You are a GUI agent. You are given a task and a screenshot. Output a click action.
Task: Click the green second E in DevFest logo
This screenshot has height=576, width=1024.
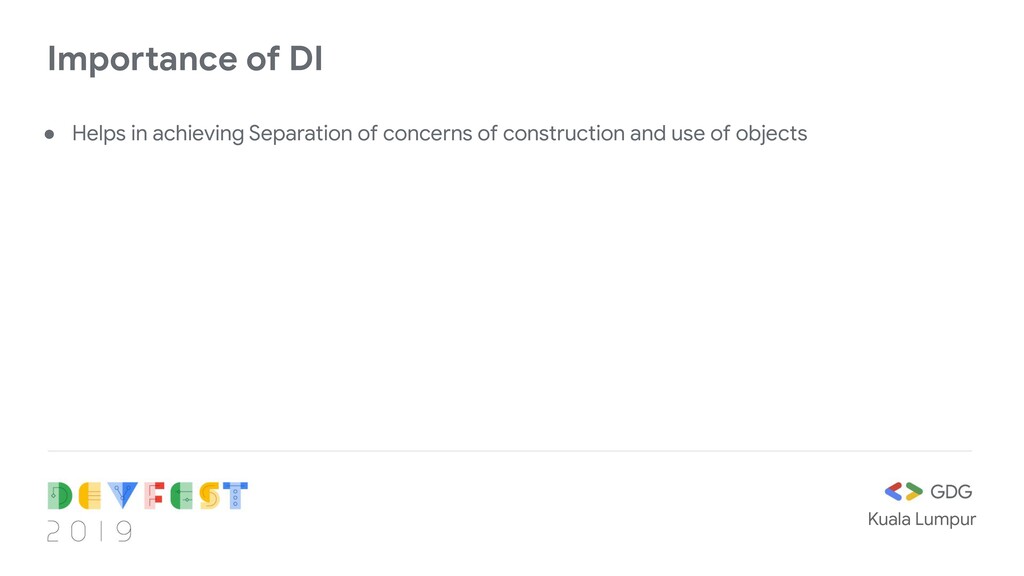[x=182, y=496]
